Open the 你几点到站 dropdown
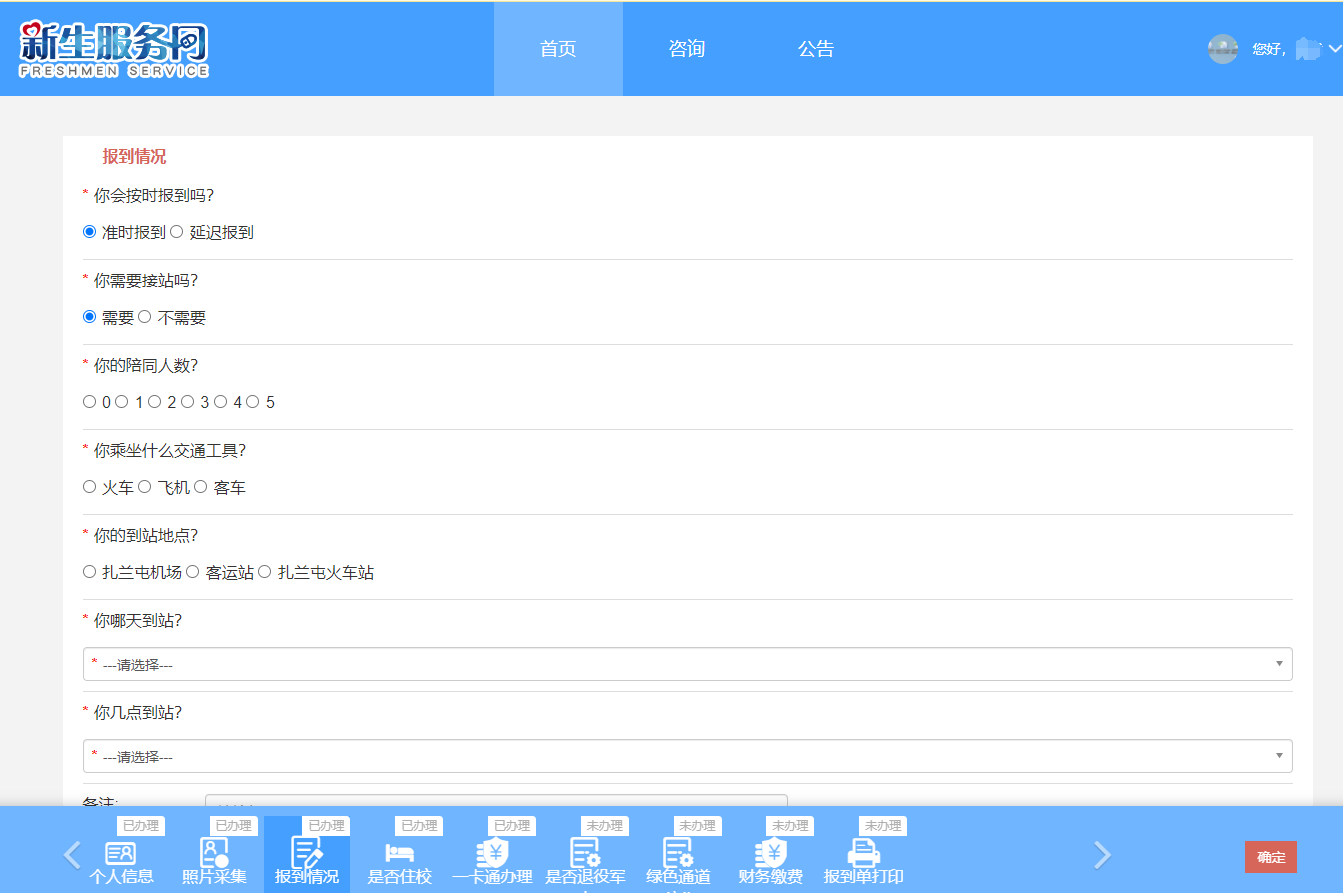 click(688, 756)
